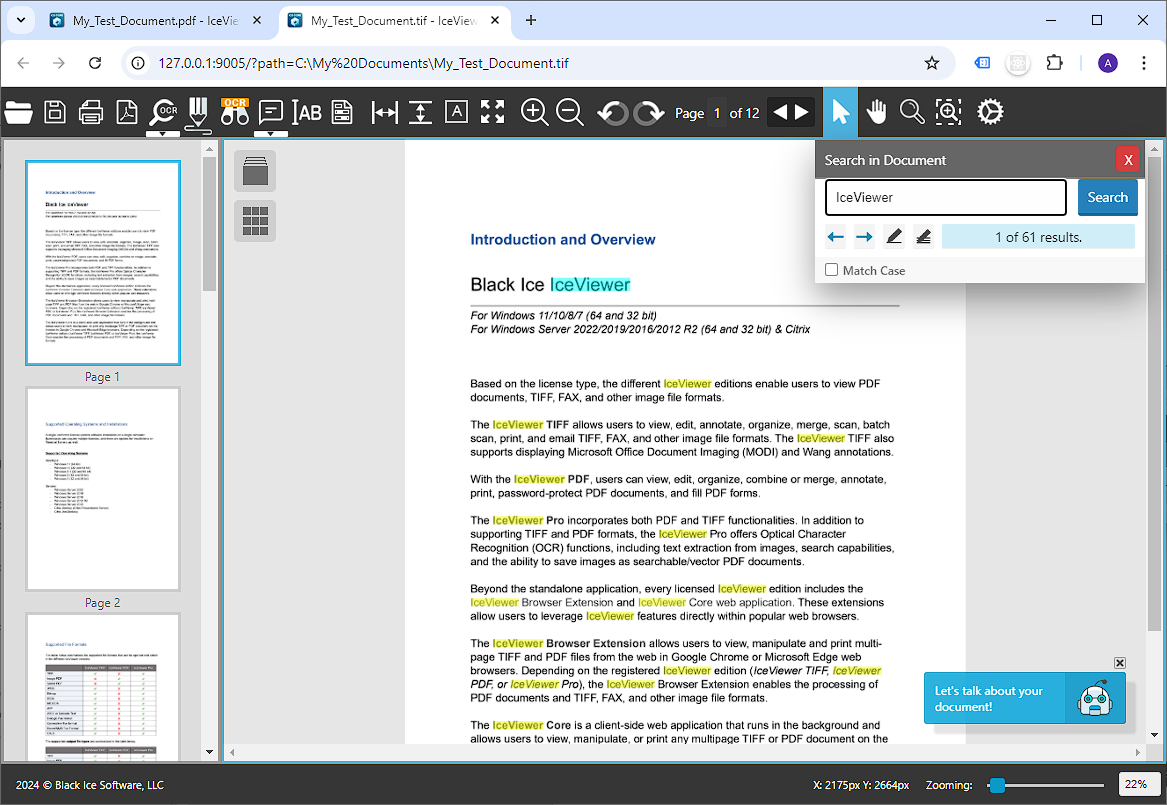Click the thumbnail panel scrollbar down arrow
The width and height of the screenshot is (1167, 805).
point(209,752)
